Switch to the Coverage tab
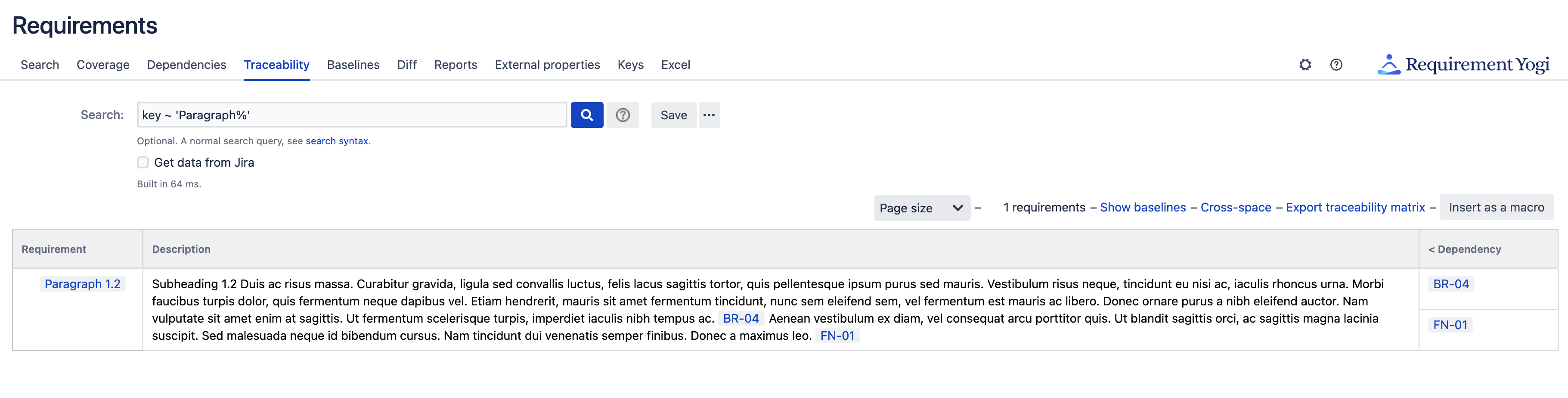 [103, 65]
